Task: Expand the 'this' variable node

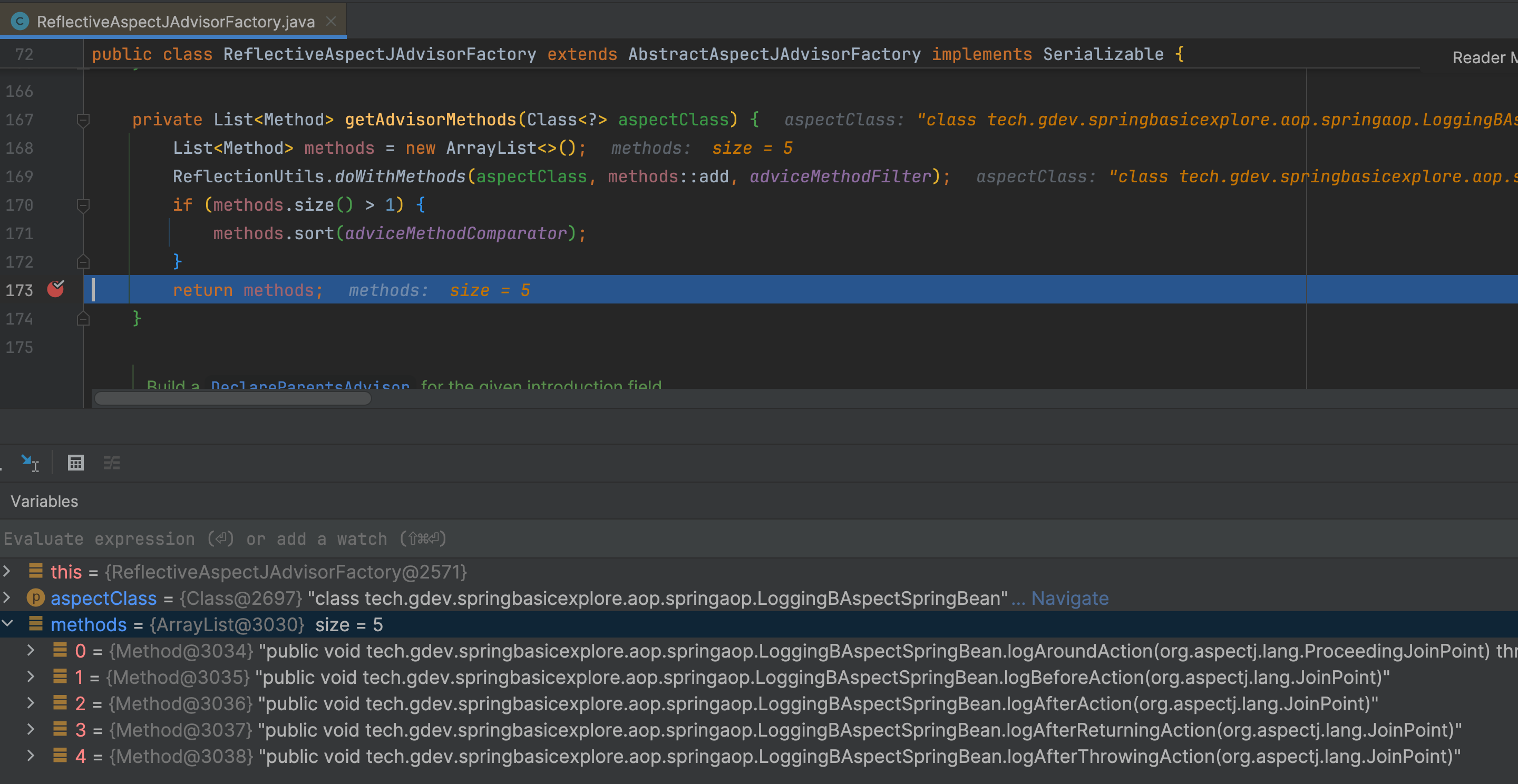Action: (6, 571)
